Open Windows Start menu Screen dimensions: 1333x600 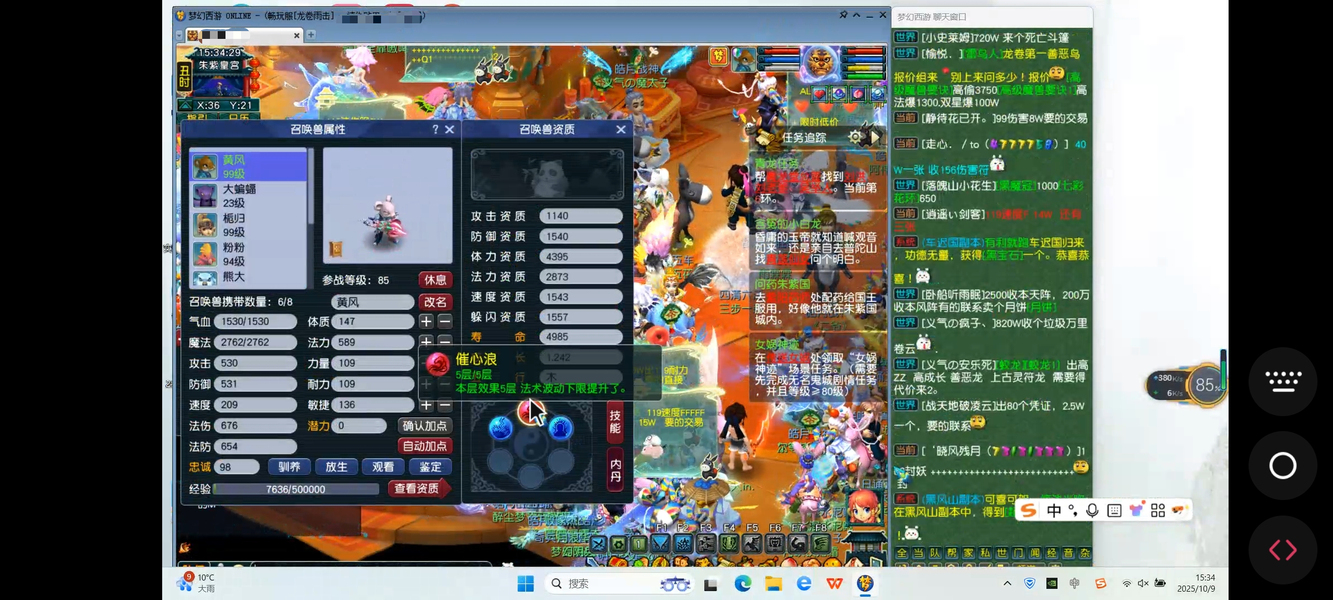coord(525,584)
